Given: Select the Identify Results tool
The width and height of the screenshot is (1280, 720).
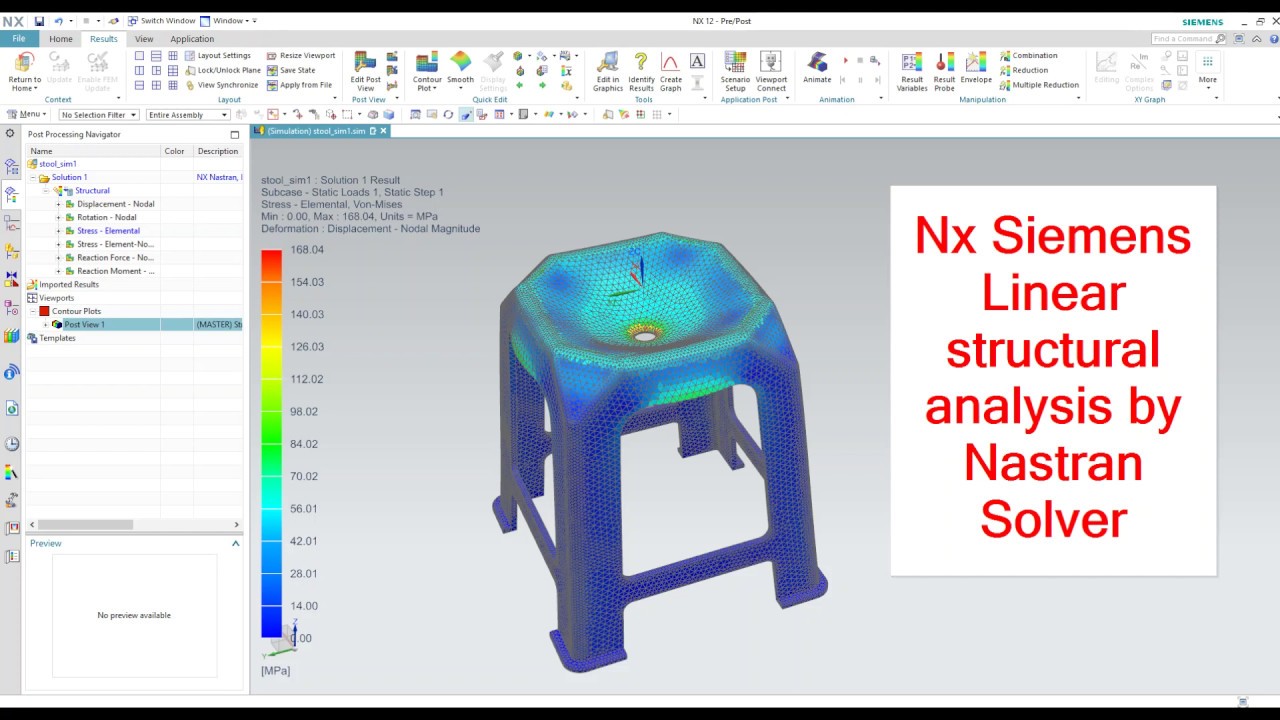Looking at the screenshot, I should point(641,71).
